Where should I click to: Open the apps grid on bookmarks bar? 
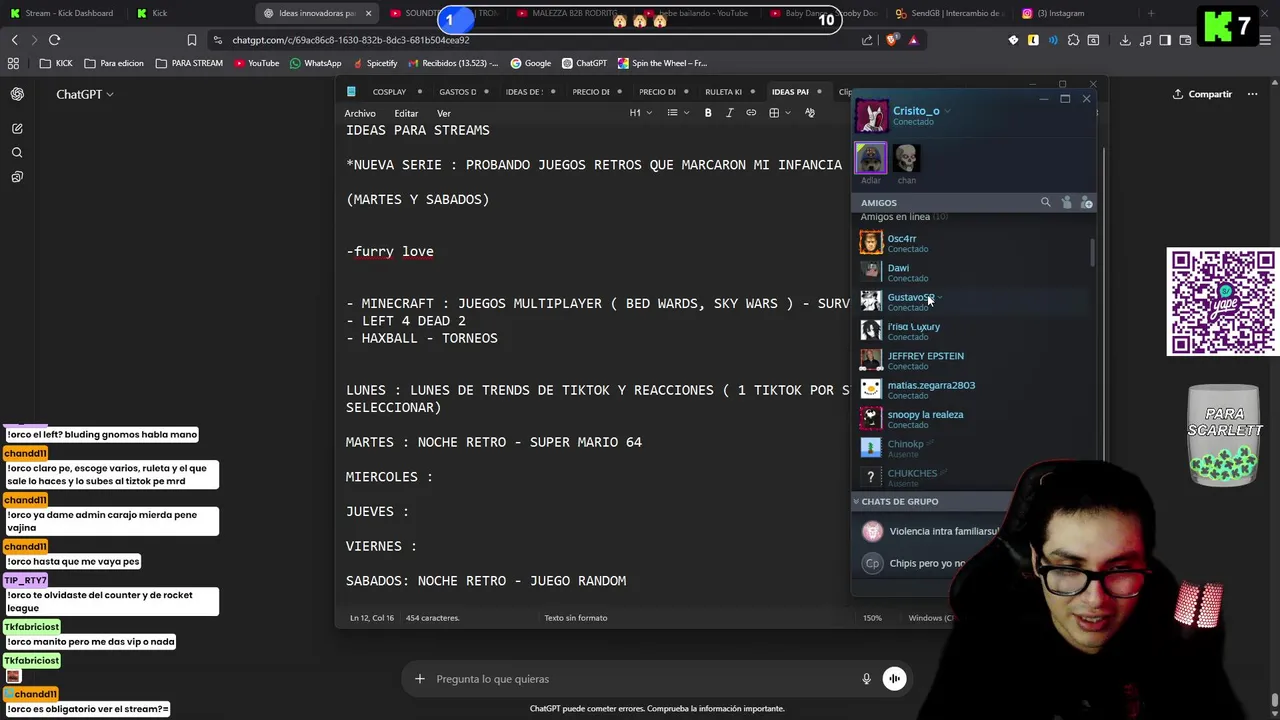coord(13,63)
